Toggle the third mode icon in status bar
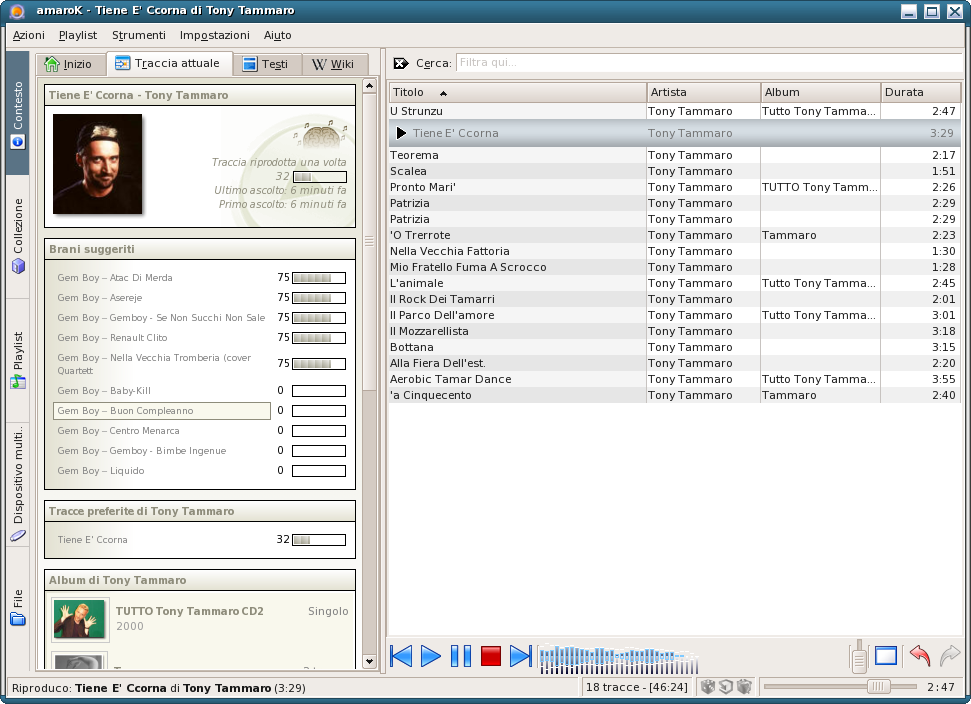Screen dimensions: 971x704 744,687
